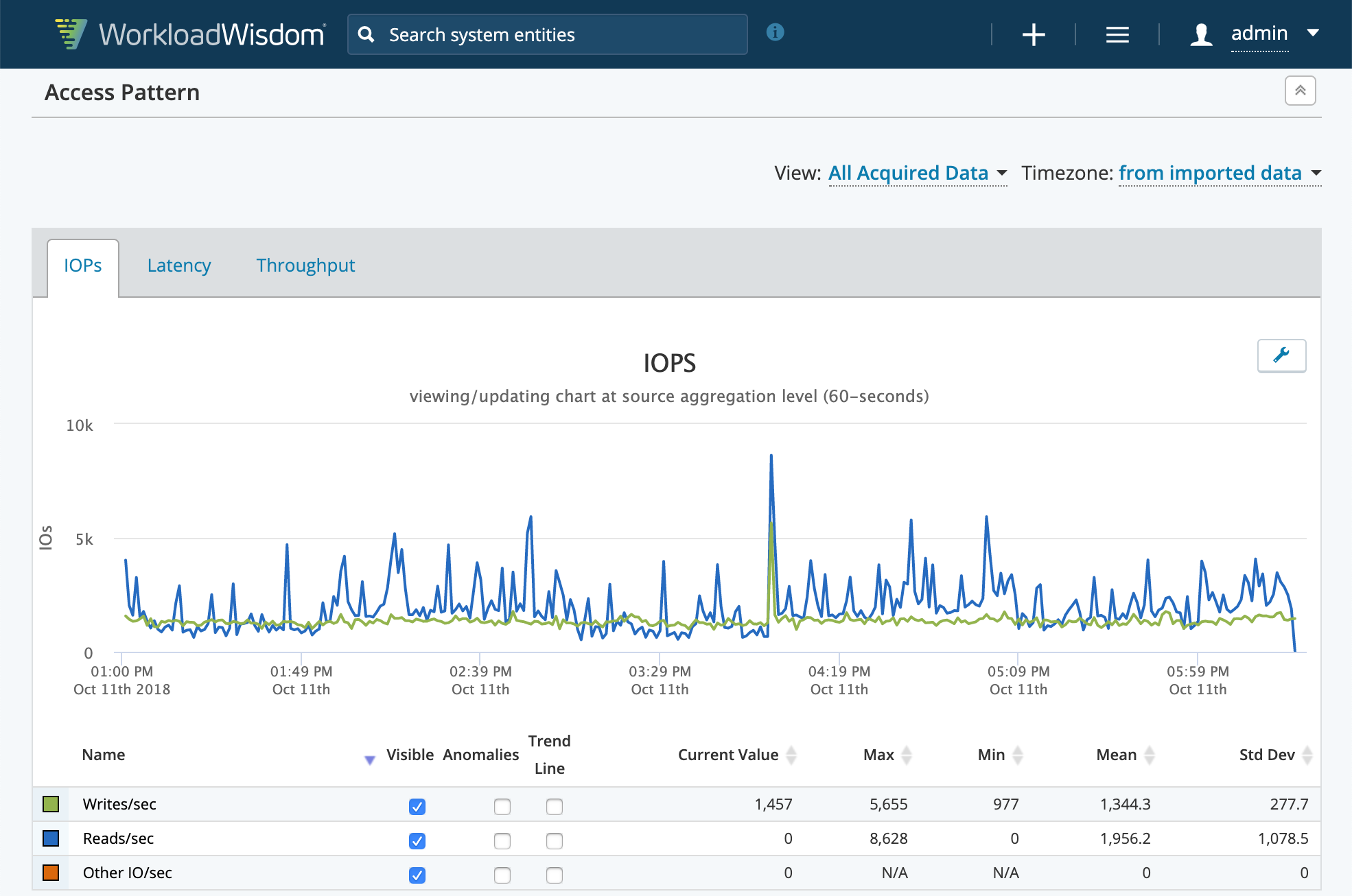Viewport: 1352px width, 896px height.
Task: Sort the Min column
Action: pyautogui.click(x=1018, y=755)
